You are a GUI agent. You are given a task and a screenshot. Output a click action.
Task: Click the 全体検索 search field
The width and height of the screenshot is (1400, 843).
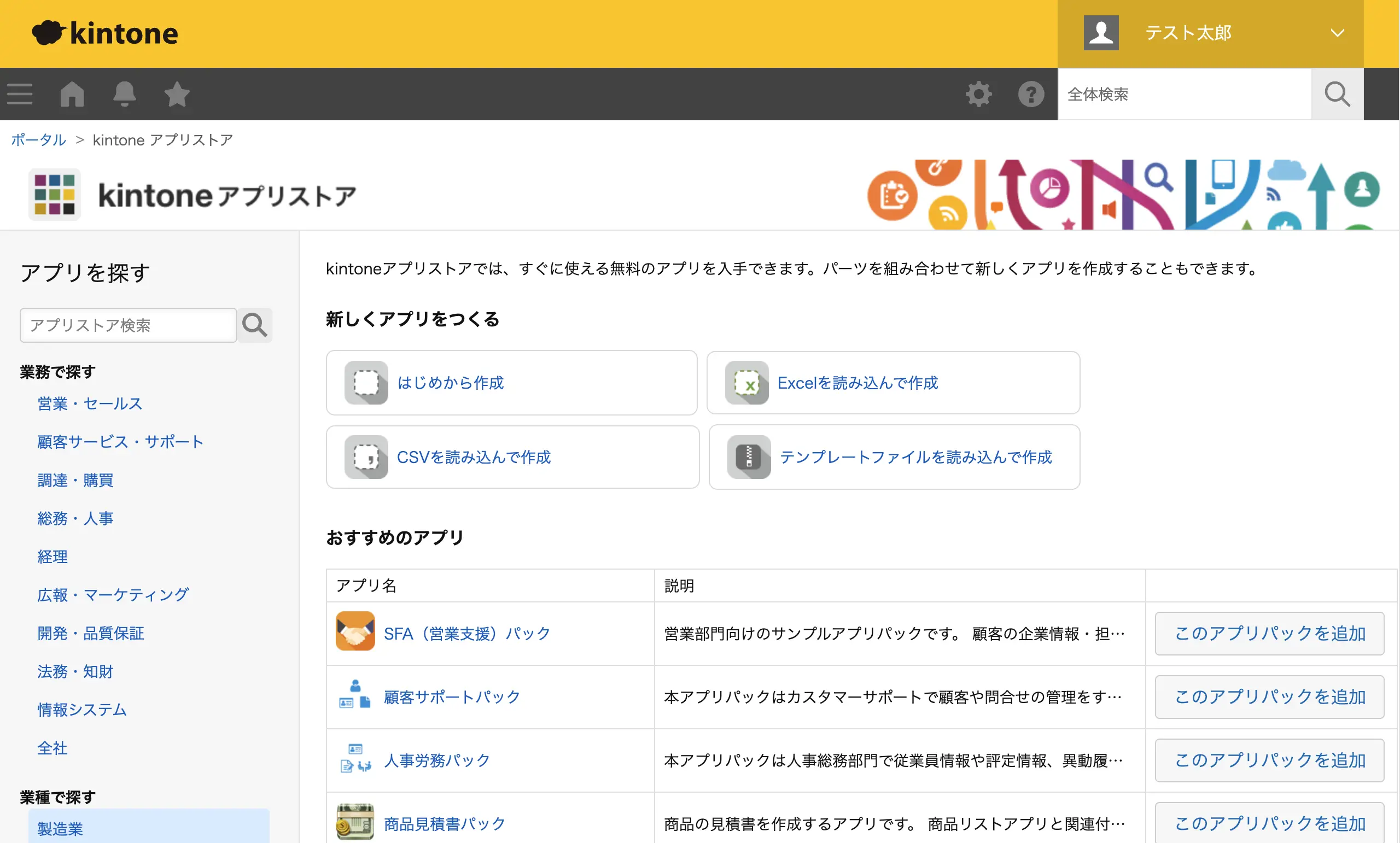[x=1184, y=93]
